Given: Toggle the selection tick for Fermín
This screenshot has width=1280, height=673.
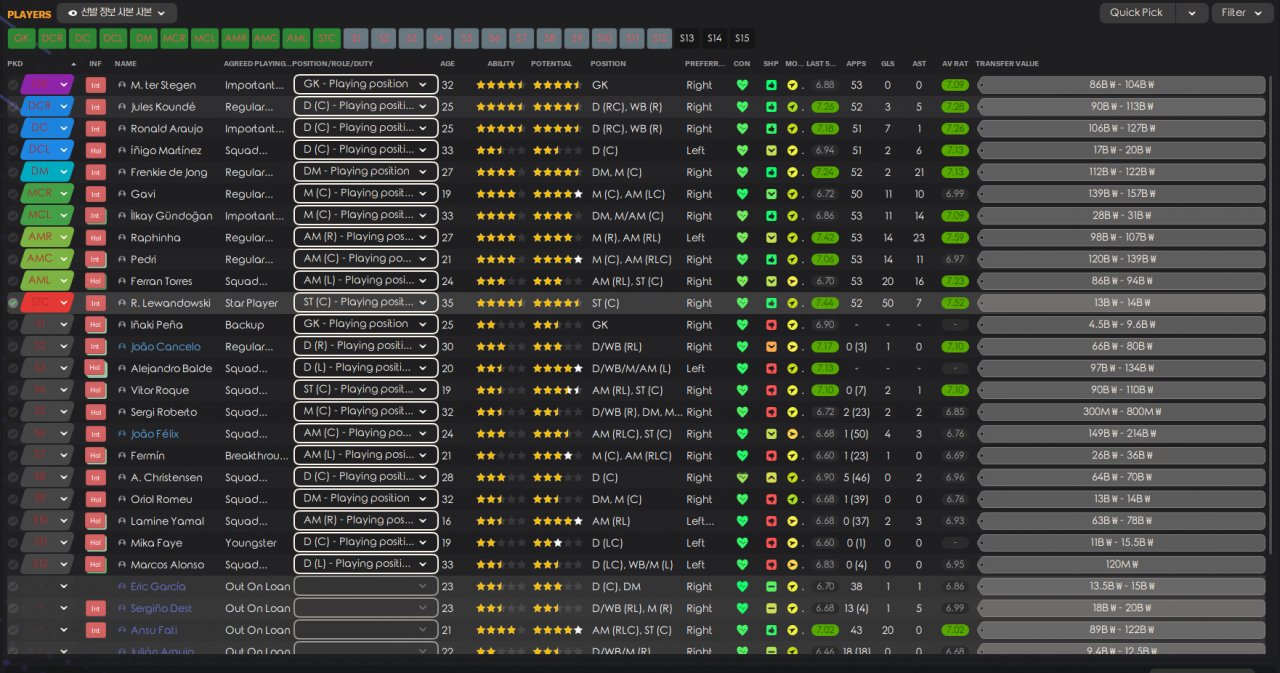Looking at the screenshot, I should point(12,456).
